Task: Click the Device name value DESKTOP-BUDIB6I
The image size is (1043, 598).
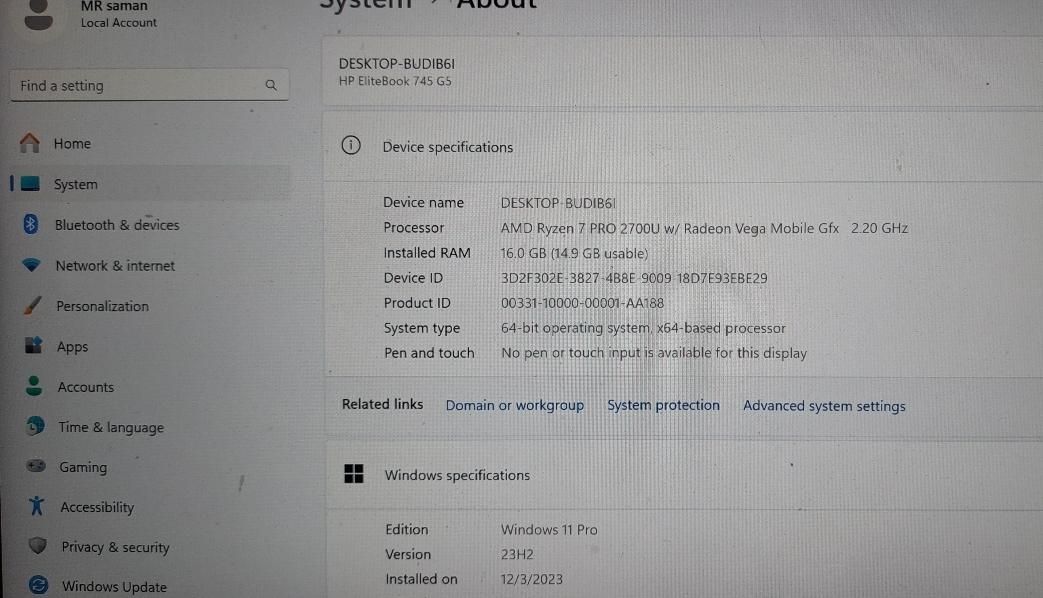Action: pos(558,203)
